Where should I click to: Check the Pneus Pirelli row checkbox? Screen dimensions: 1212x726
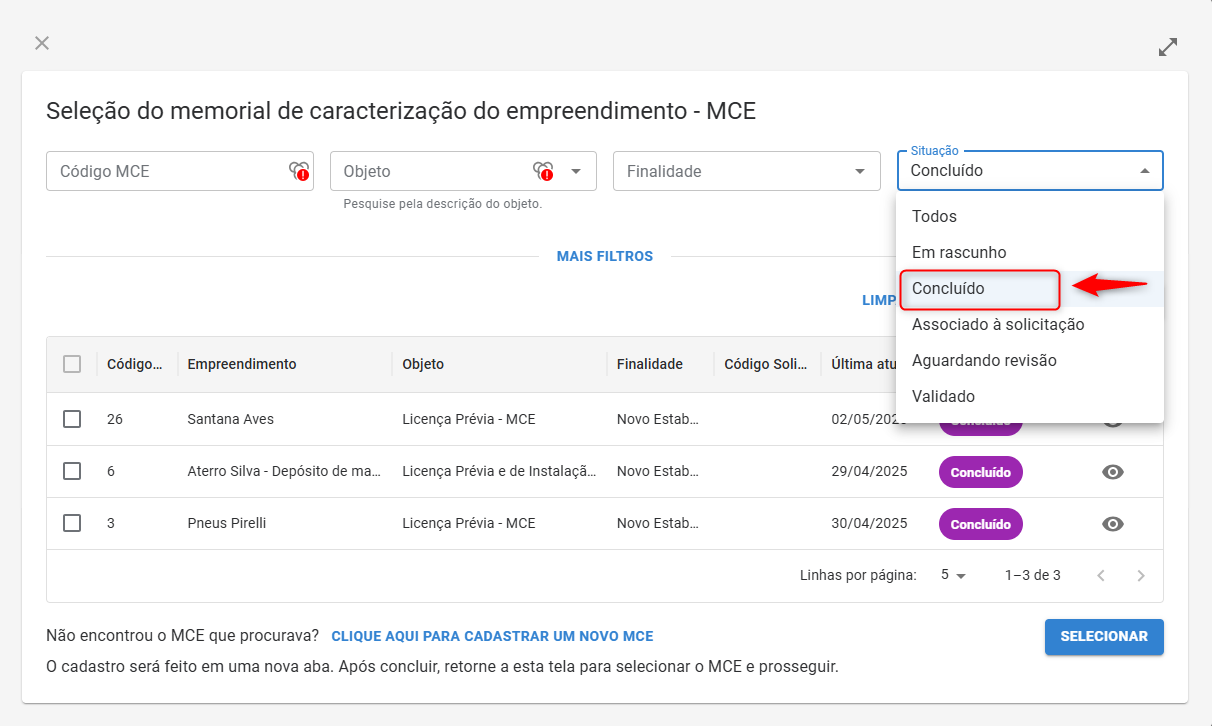(x=72, y=523)
